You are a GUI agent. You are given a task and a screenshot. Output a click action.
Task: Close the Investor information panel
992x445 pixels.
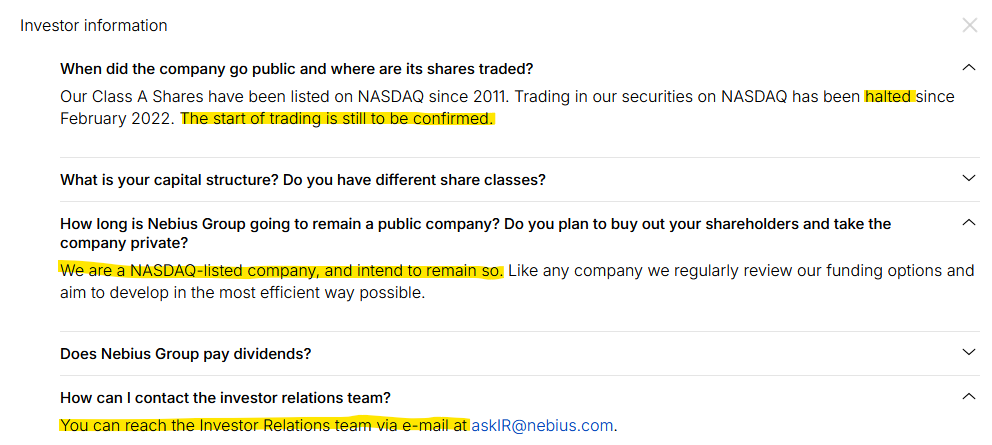coord(969,26)
